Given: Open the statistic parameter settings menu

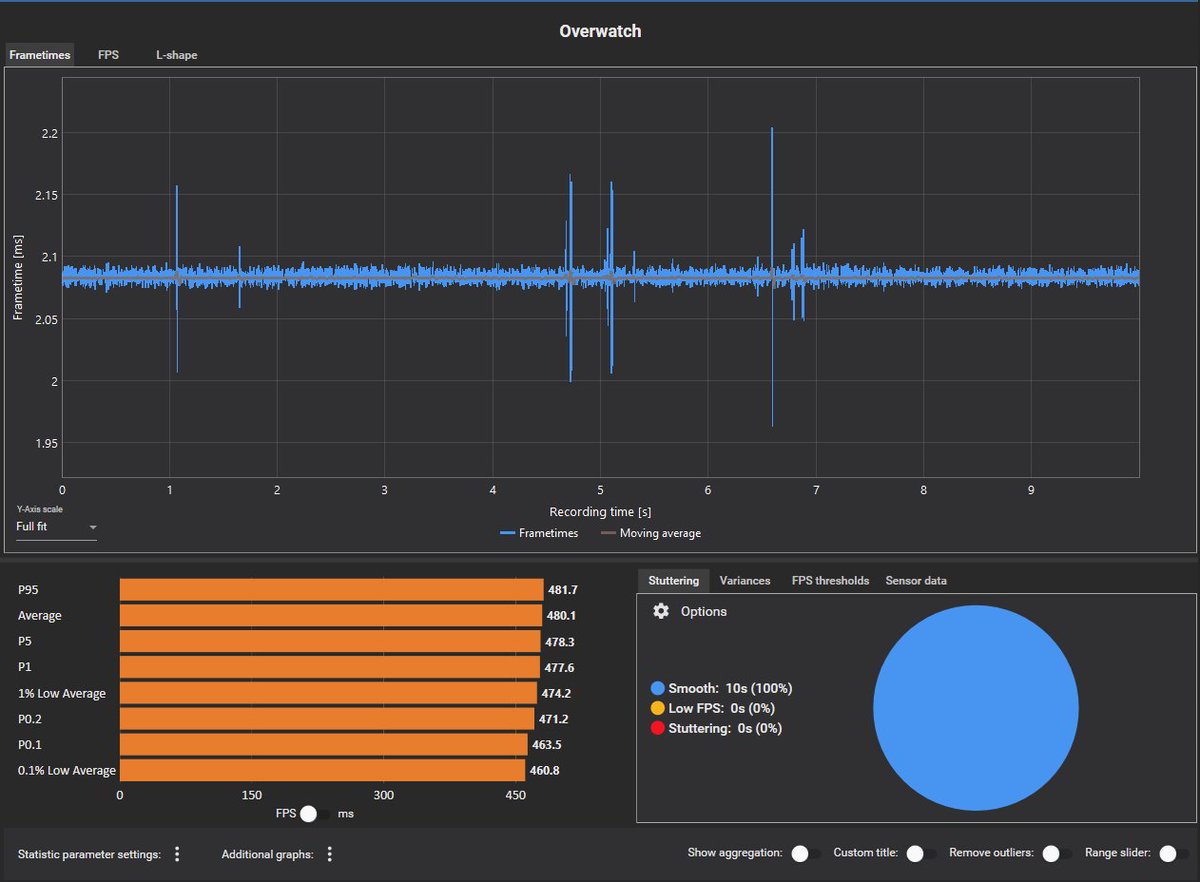Looking at the screenshot, I should pos(177,854).
